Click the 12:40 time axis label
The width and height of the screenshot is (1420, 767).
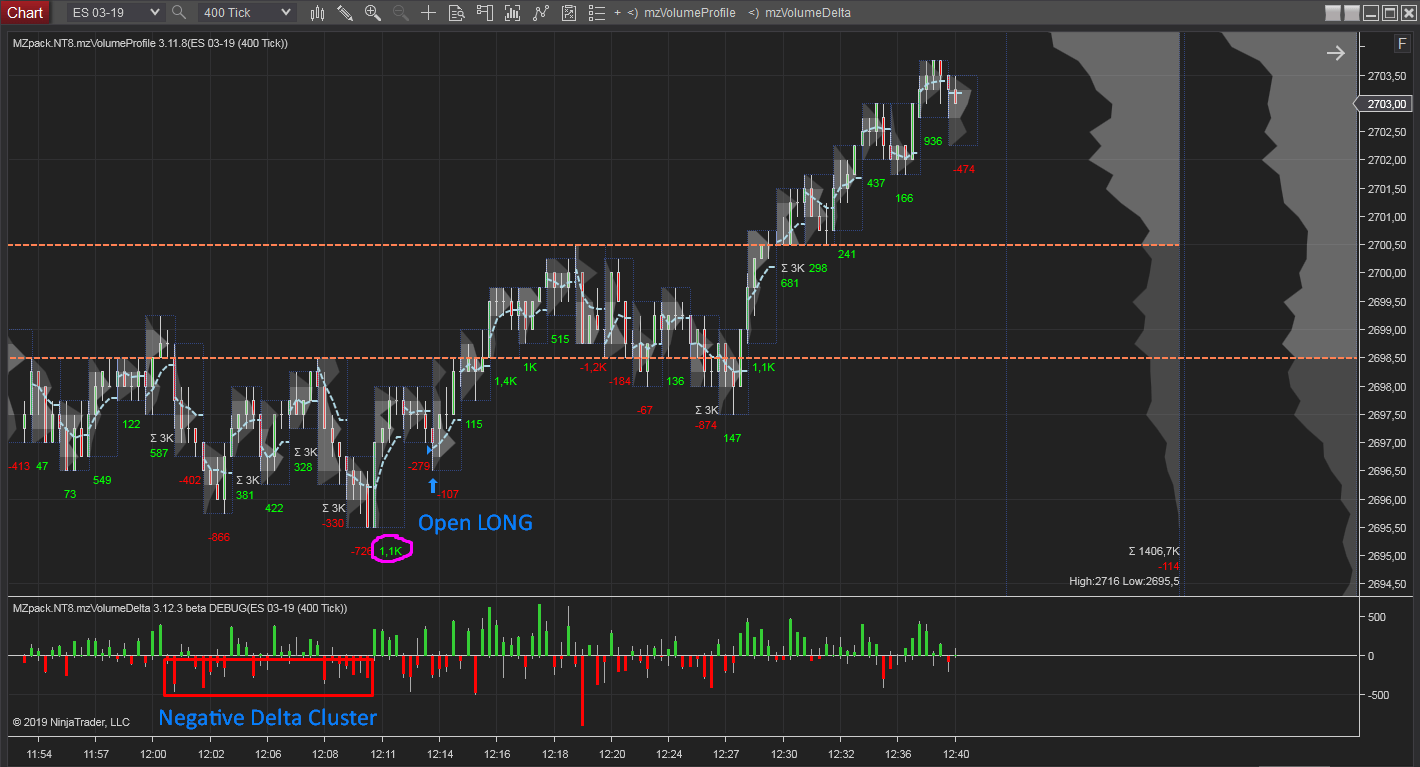coord(956,754)
